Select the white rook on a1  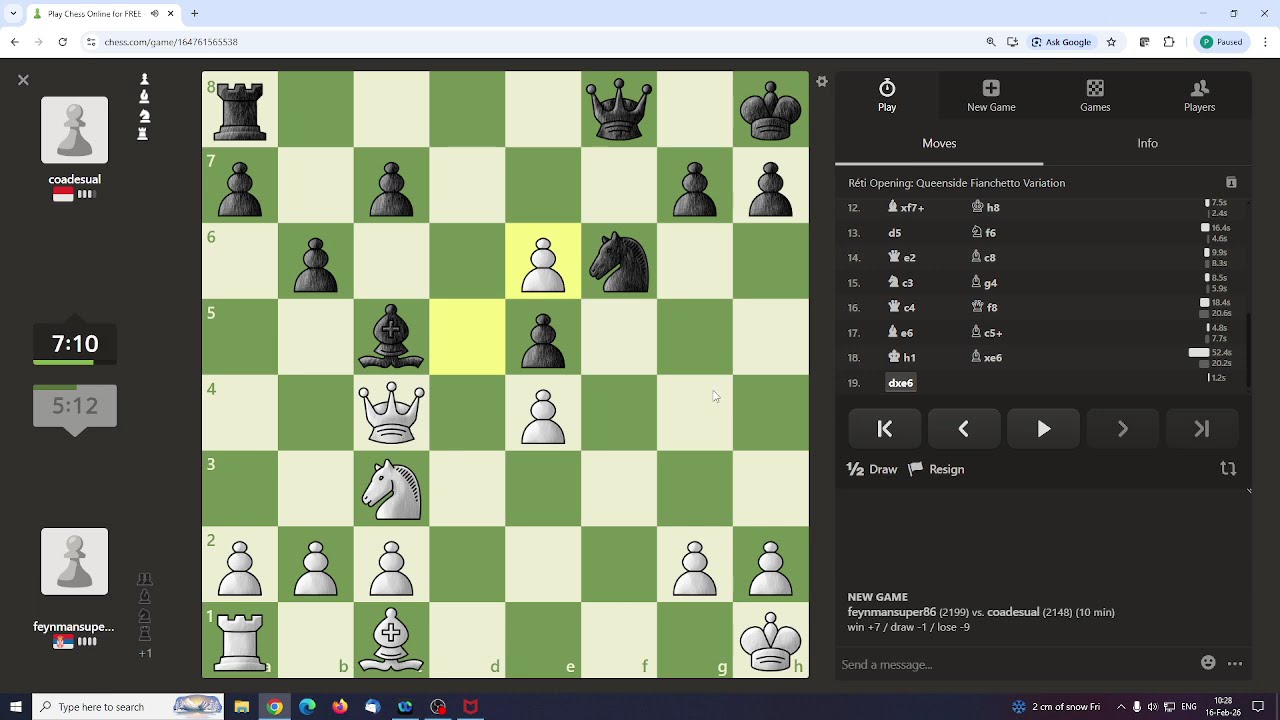click(x=240, y=640)
